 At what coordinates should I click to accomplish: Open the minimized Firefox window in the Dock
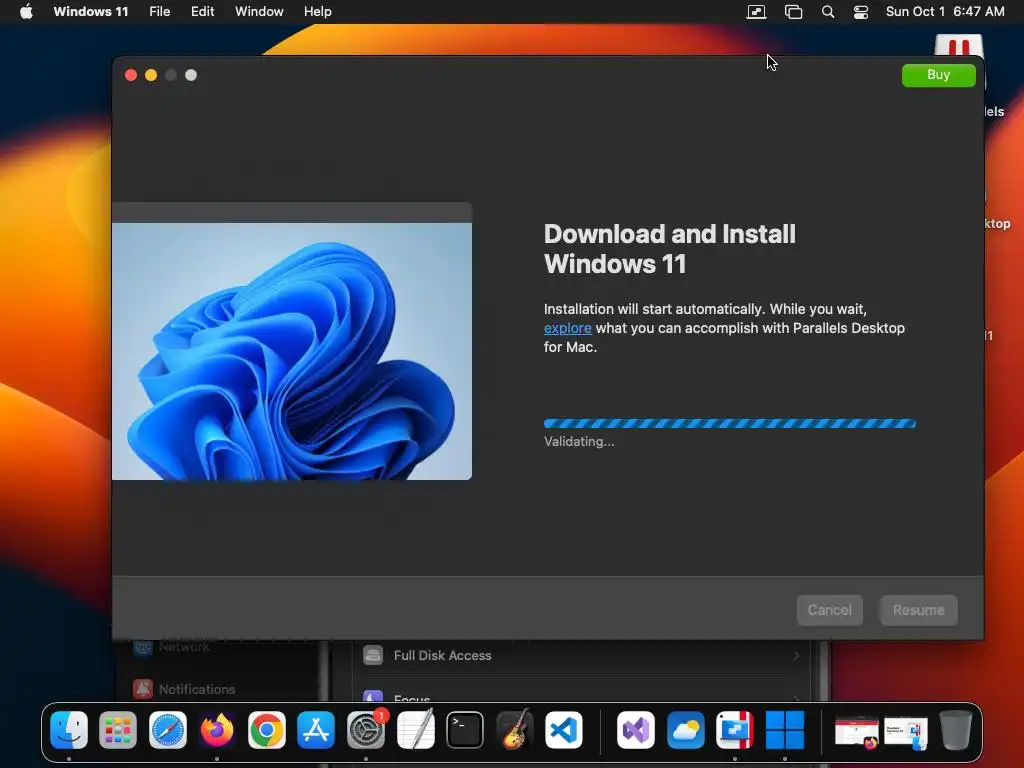[x=857, y=732]
